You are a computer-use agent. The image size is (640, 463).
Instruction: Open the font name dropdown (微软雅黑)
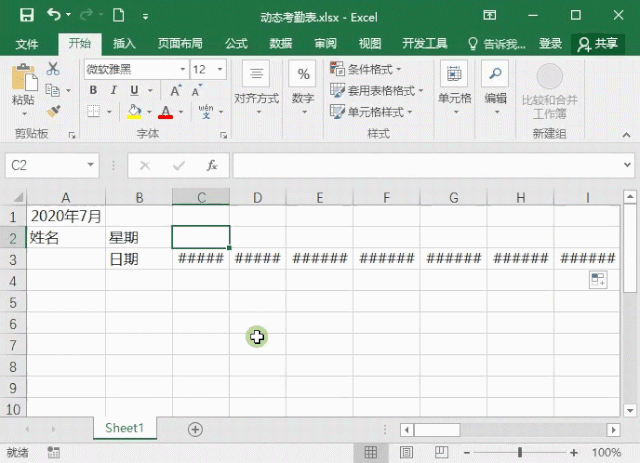(182, 69)
